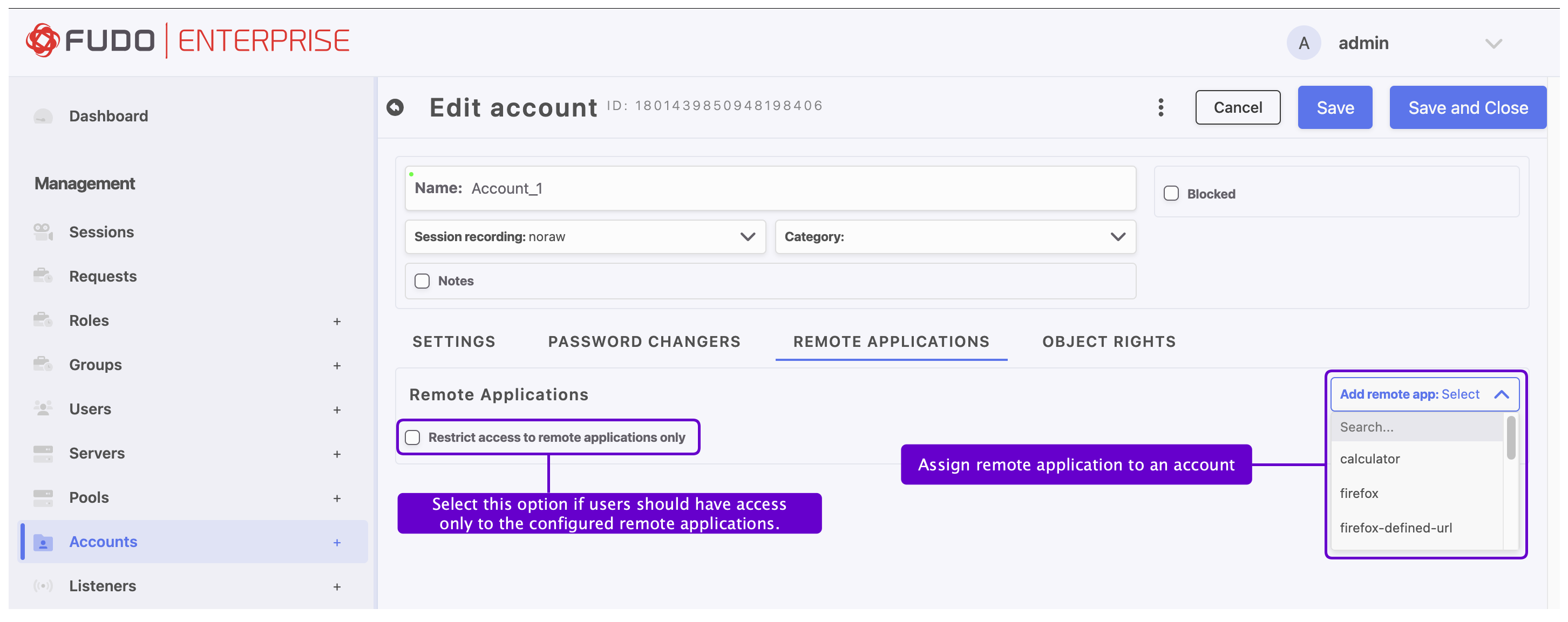This screenshot has width=1568, height=622.
Task: Click the back arrow icon beside Edit account
Action: click(395, 108)
